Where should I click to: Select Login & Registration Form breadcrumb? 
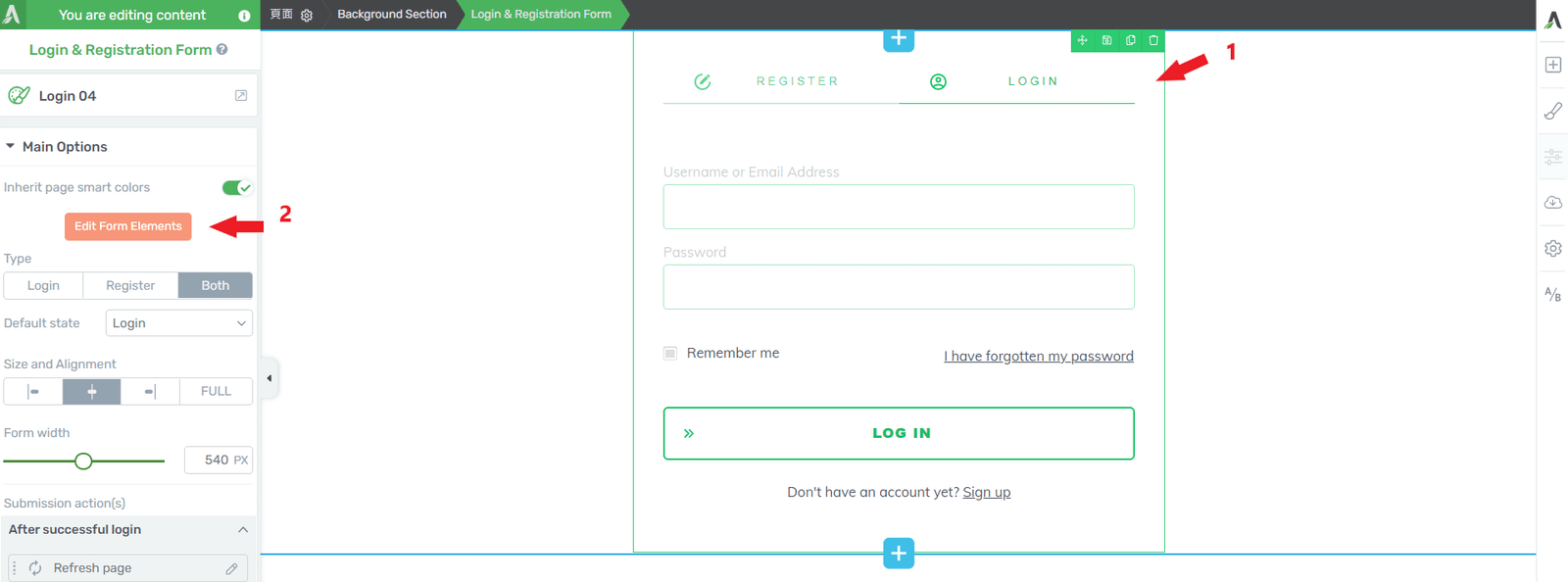click(541, 15)
